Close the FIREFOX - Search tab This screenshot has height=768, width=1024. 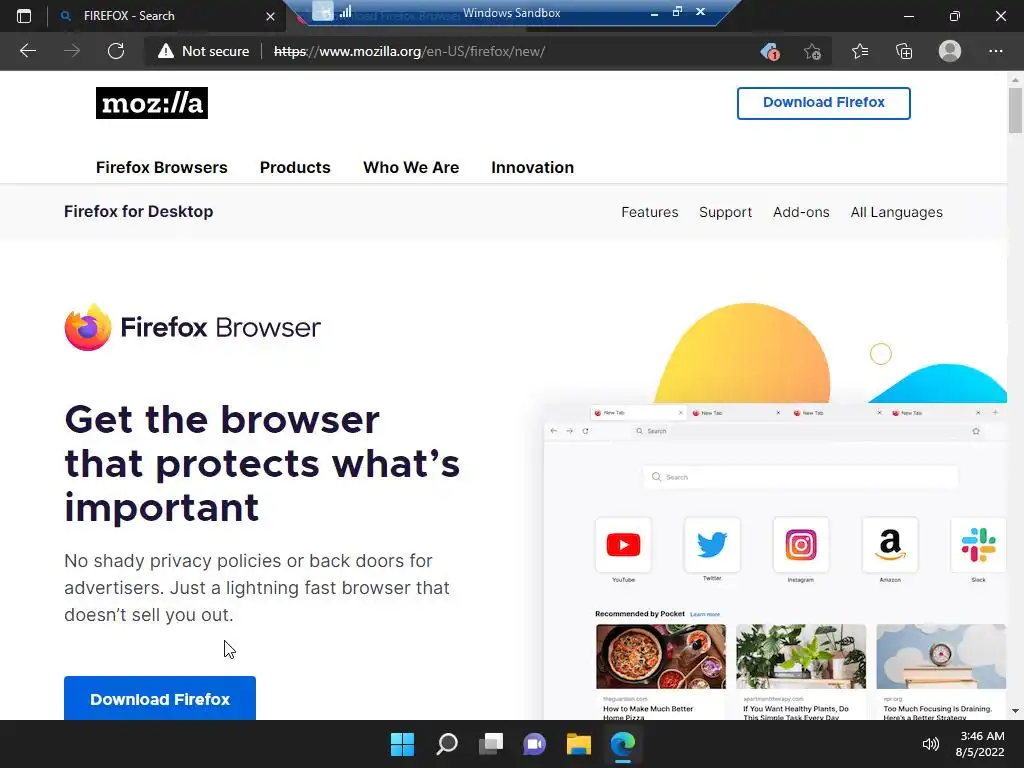coord(270,16)
